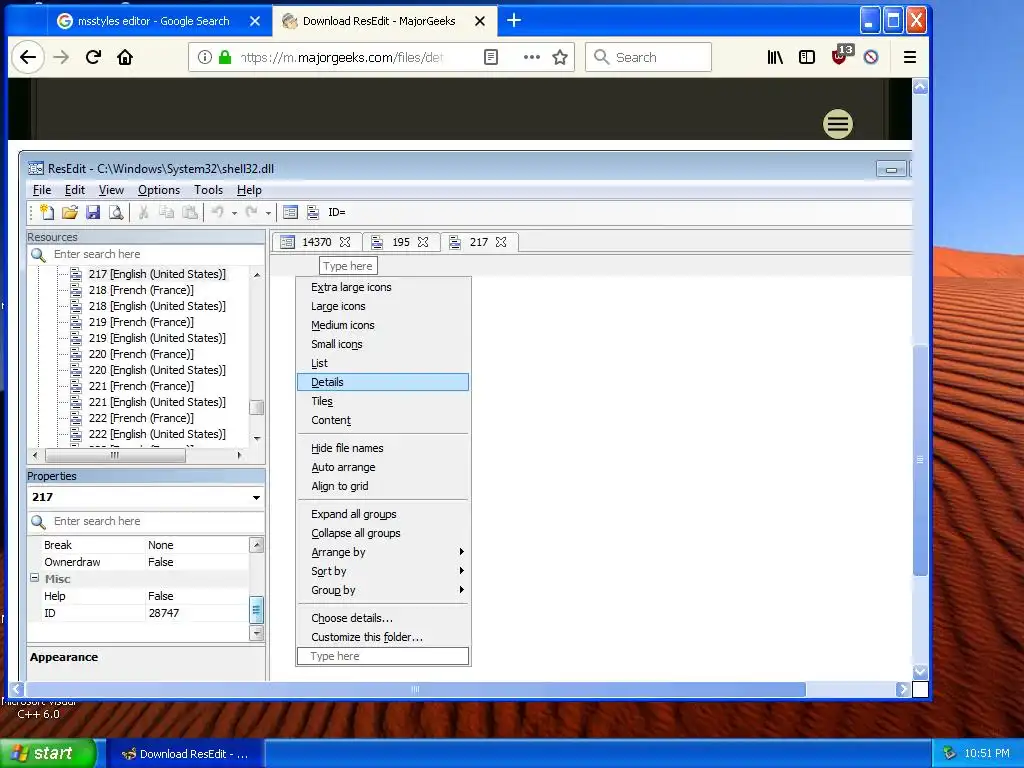Bookmark this page with the star icon
Image resolution: width=1024 pixels, height=768 pixels.
coord(560,57)
